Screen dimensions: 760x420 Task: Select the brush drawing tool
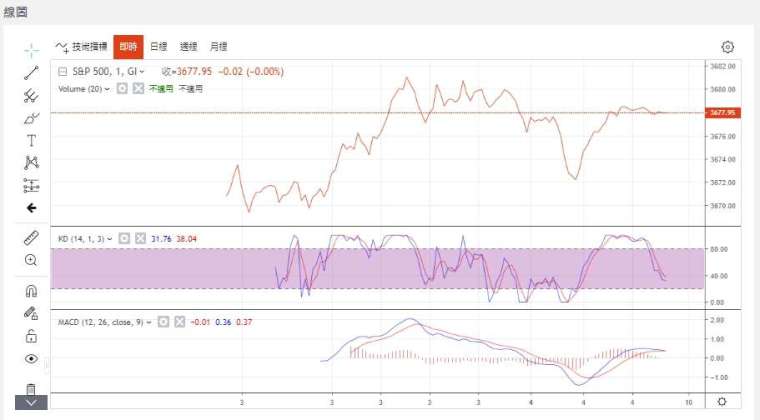(32, 118)
